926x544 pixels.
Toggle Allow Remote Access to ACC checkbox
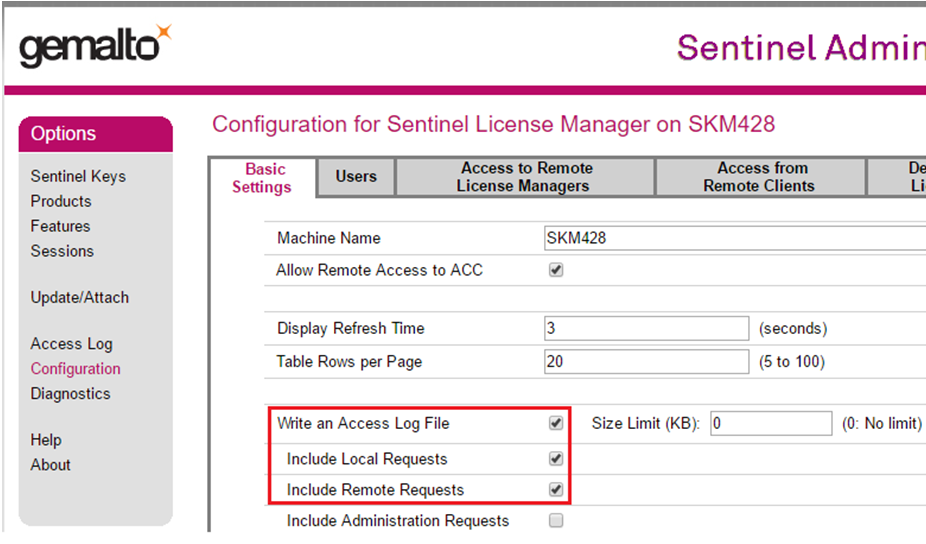point(557,270)
